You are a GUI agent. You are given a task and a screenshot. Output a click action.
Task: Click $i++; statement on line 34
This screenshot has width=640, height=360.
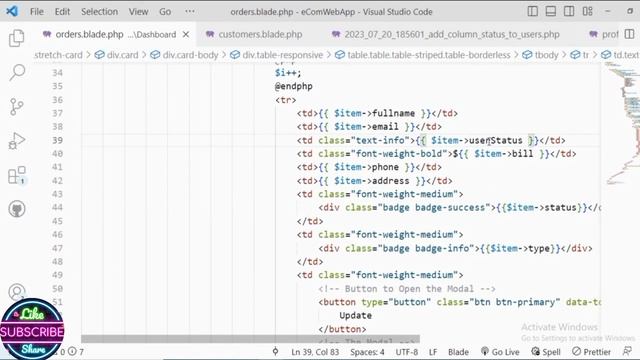pos(288,73)
